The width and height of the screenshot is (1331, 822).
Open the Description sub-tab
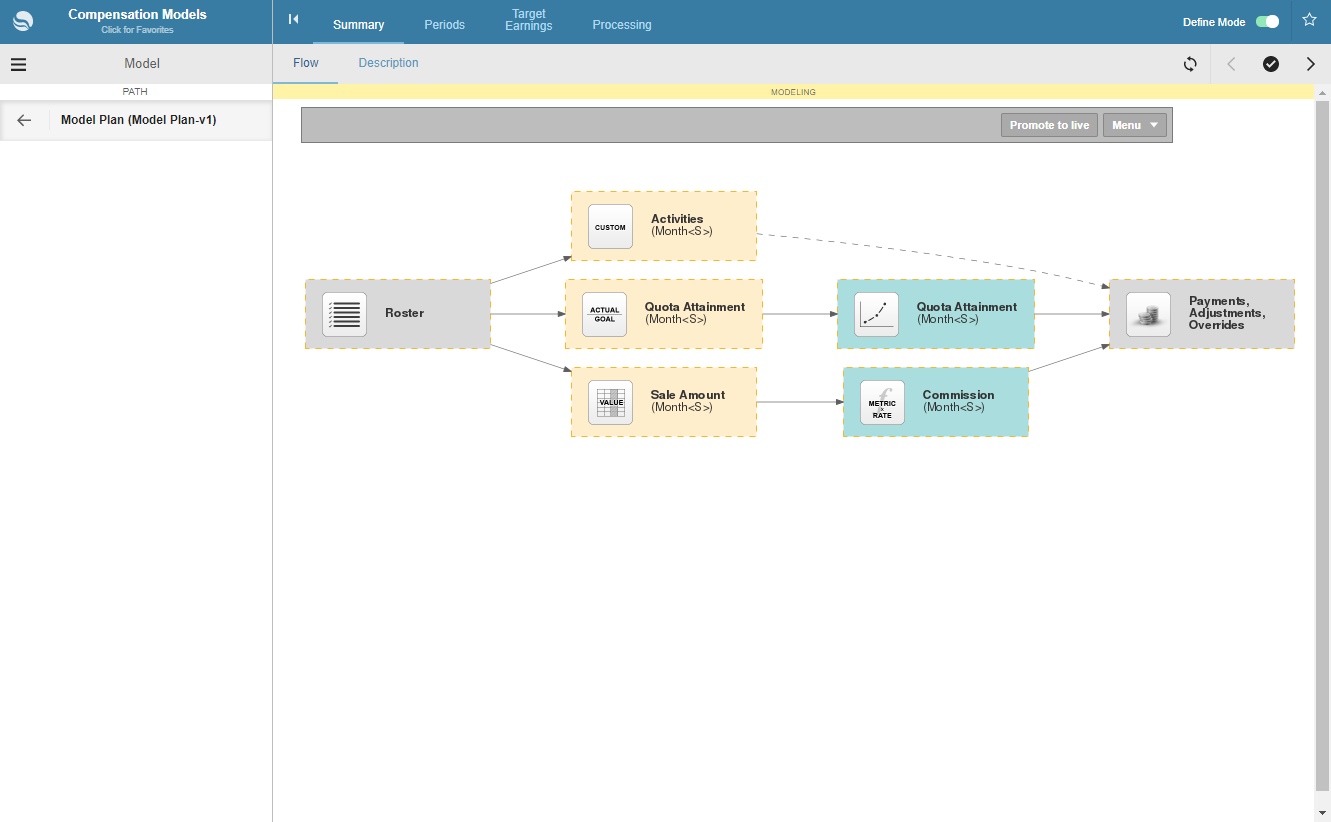(388, 63)
